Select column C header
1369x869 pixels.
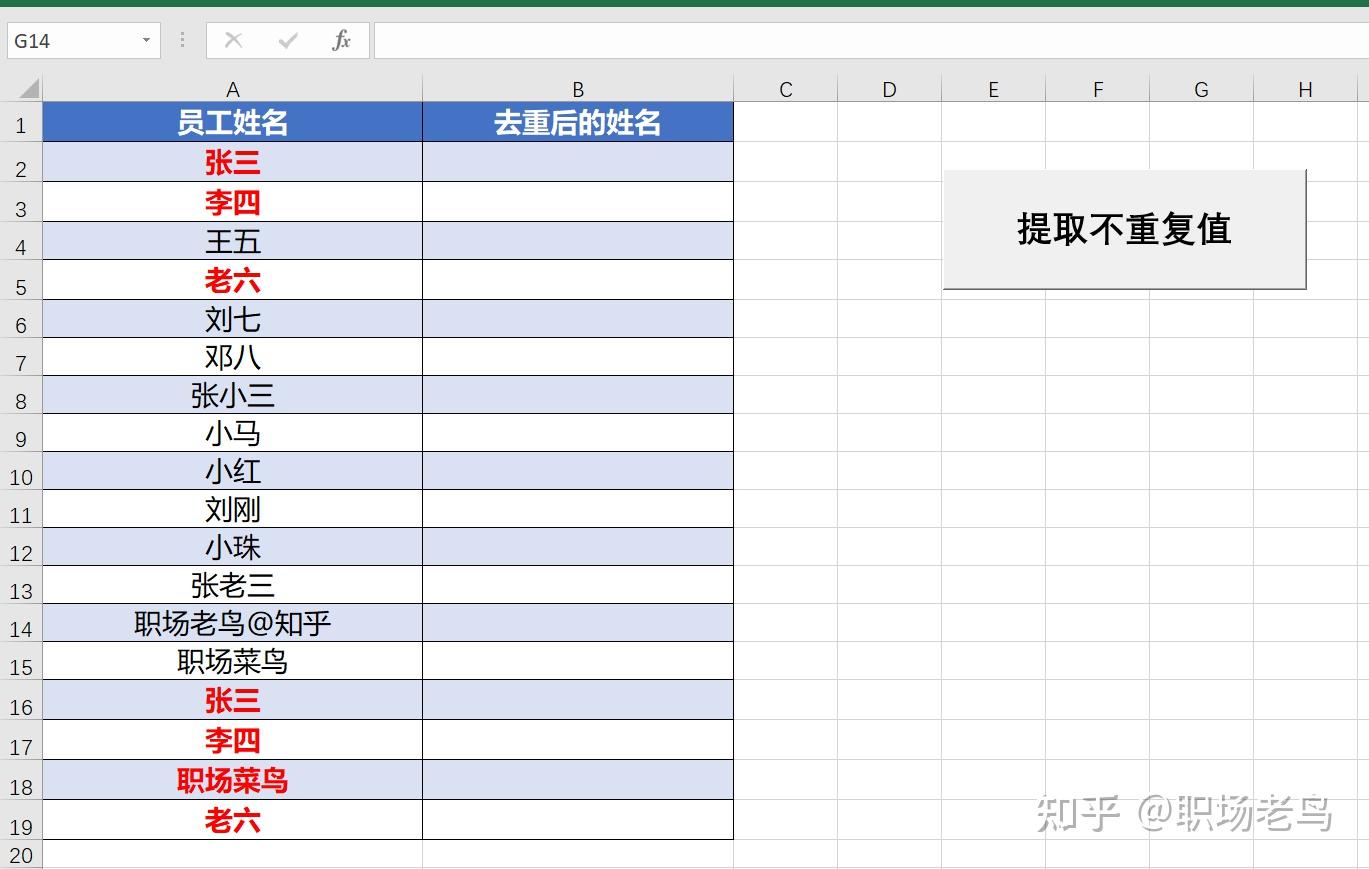[x=786, y=89]
